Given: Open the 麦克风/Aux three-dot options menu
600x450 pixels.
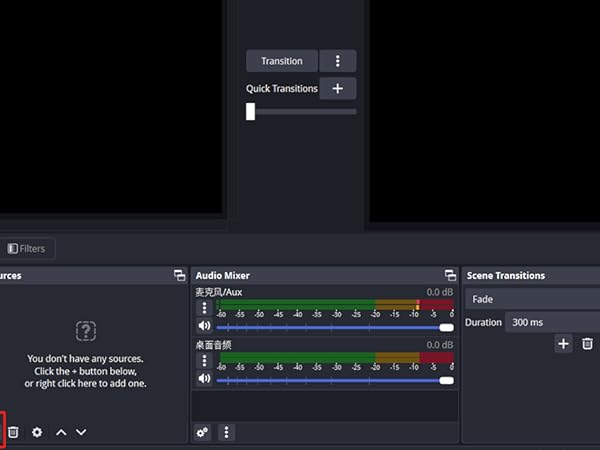Looking at the screenshot, I should pos(205,308).
